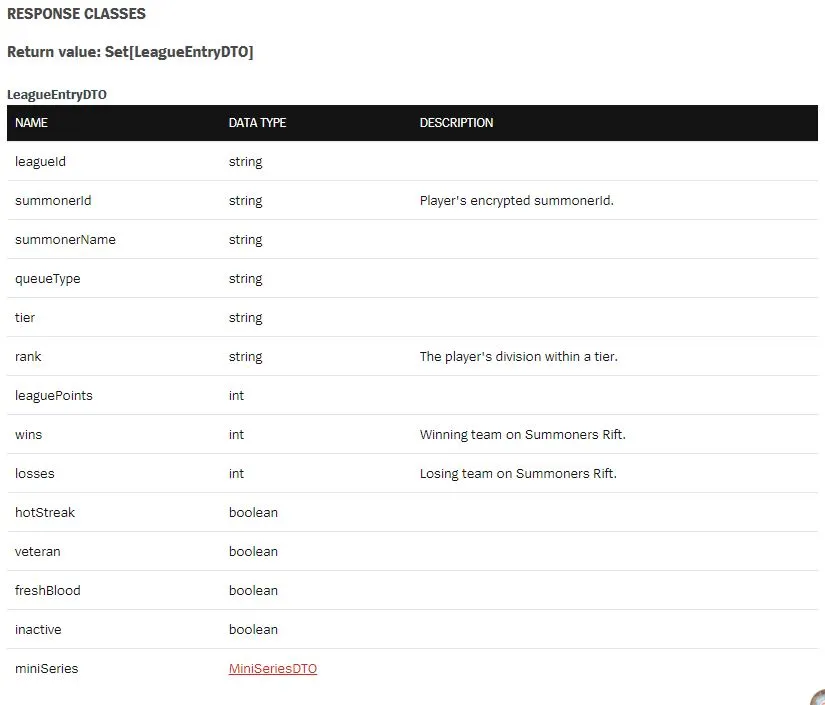825x705 pixels.
Task: Click the Return value Set[LeagueEntryDTO] heading
Action: 130,52
